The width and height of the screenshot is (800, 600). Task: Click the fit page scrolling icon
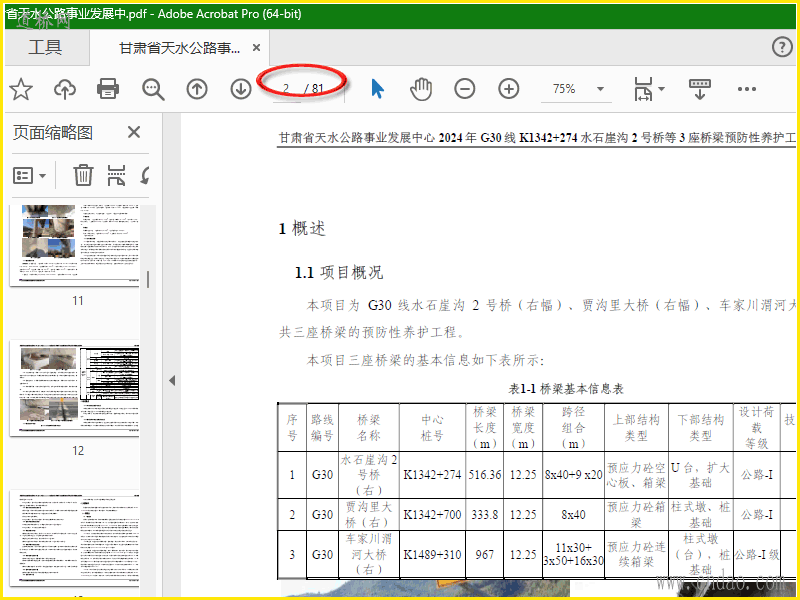(x=643, y=89)
